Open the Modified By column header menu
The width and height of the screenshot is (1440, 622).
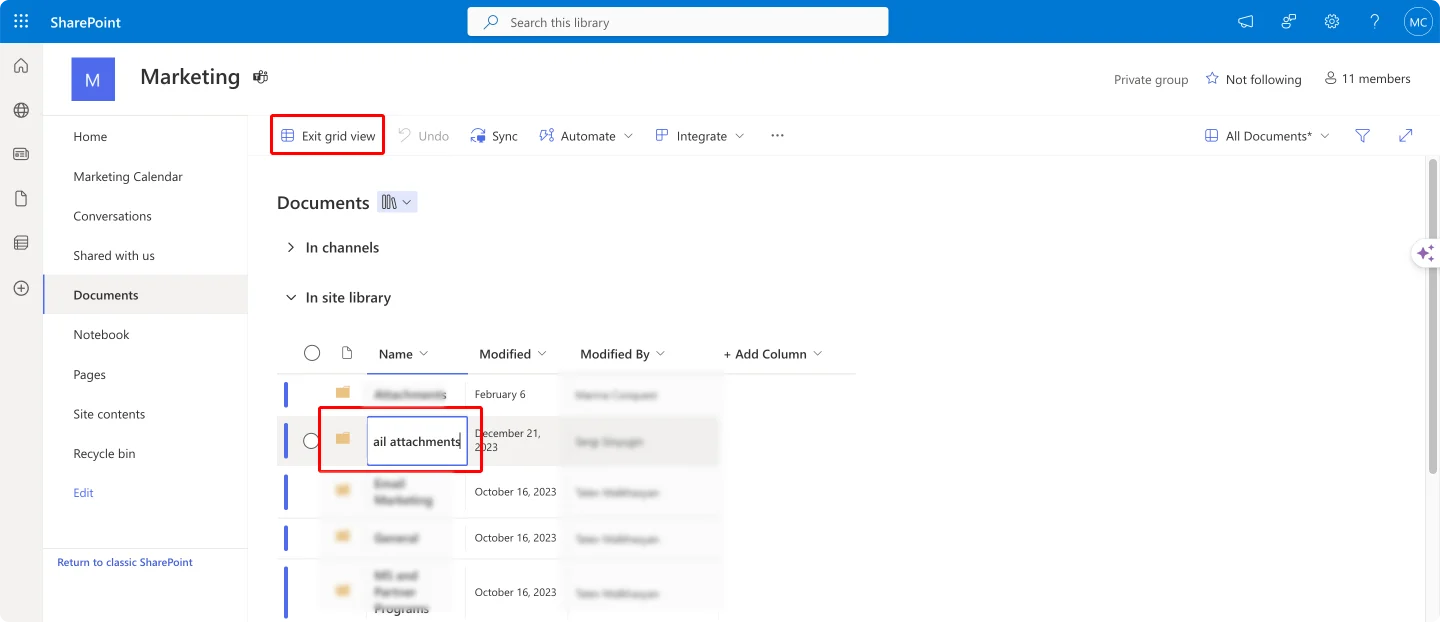click(622, 354)
